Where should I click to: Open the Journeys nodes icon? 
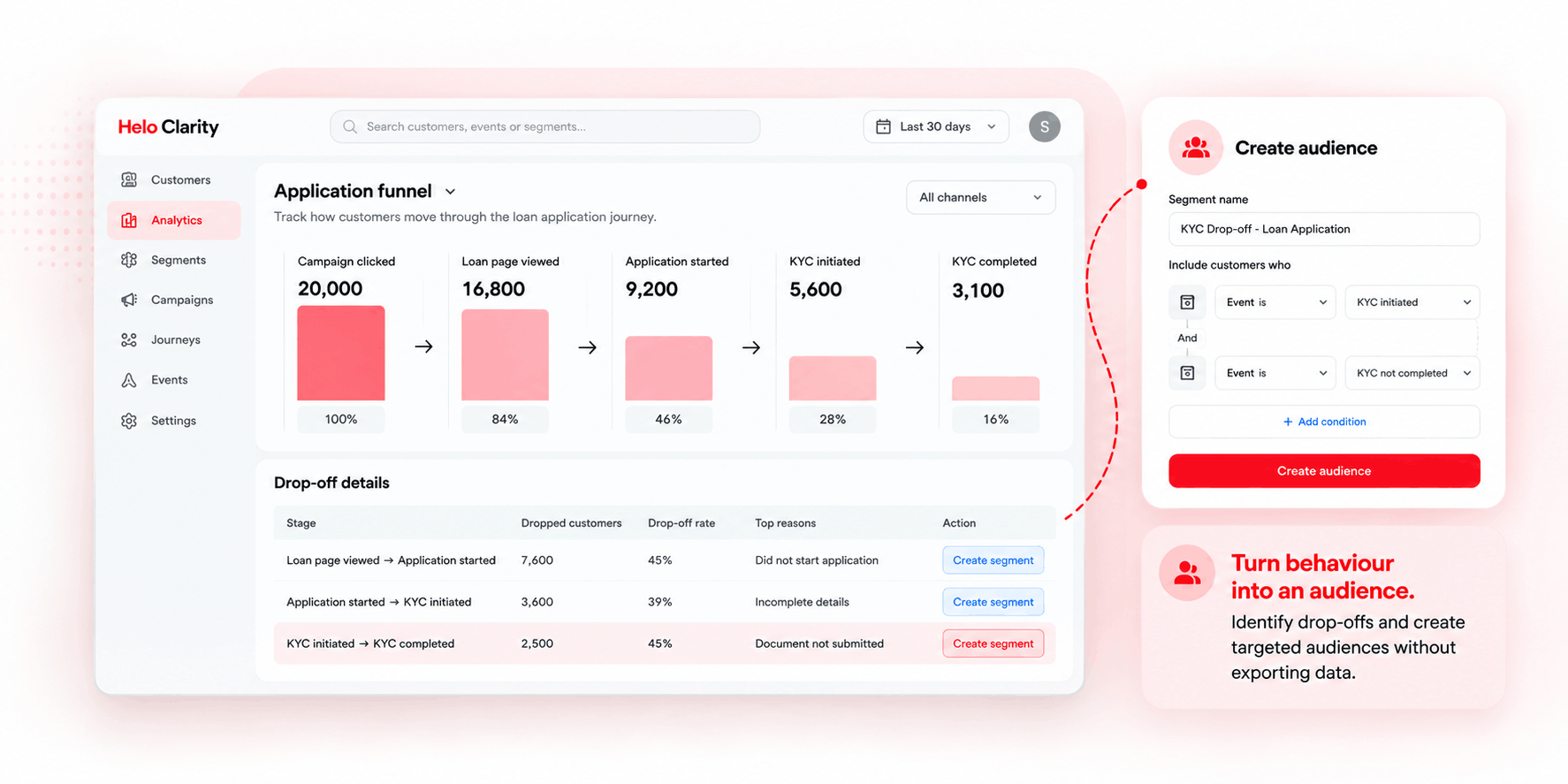point(129,339)
